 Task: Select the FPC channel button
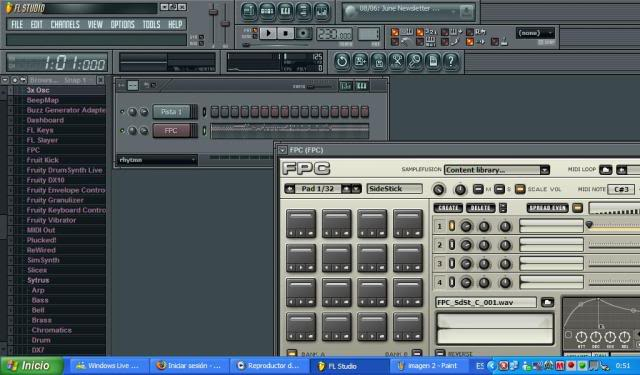click(x=171, y=131)
